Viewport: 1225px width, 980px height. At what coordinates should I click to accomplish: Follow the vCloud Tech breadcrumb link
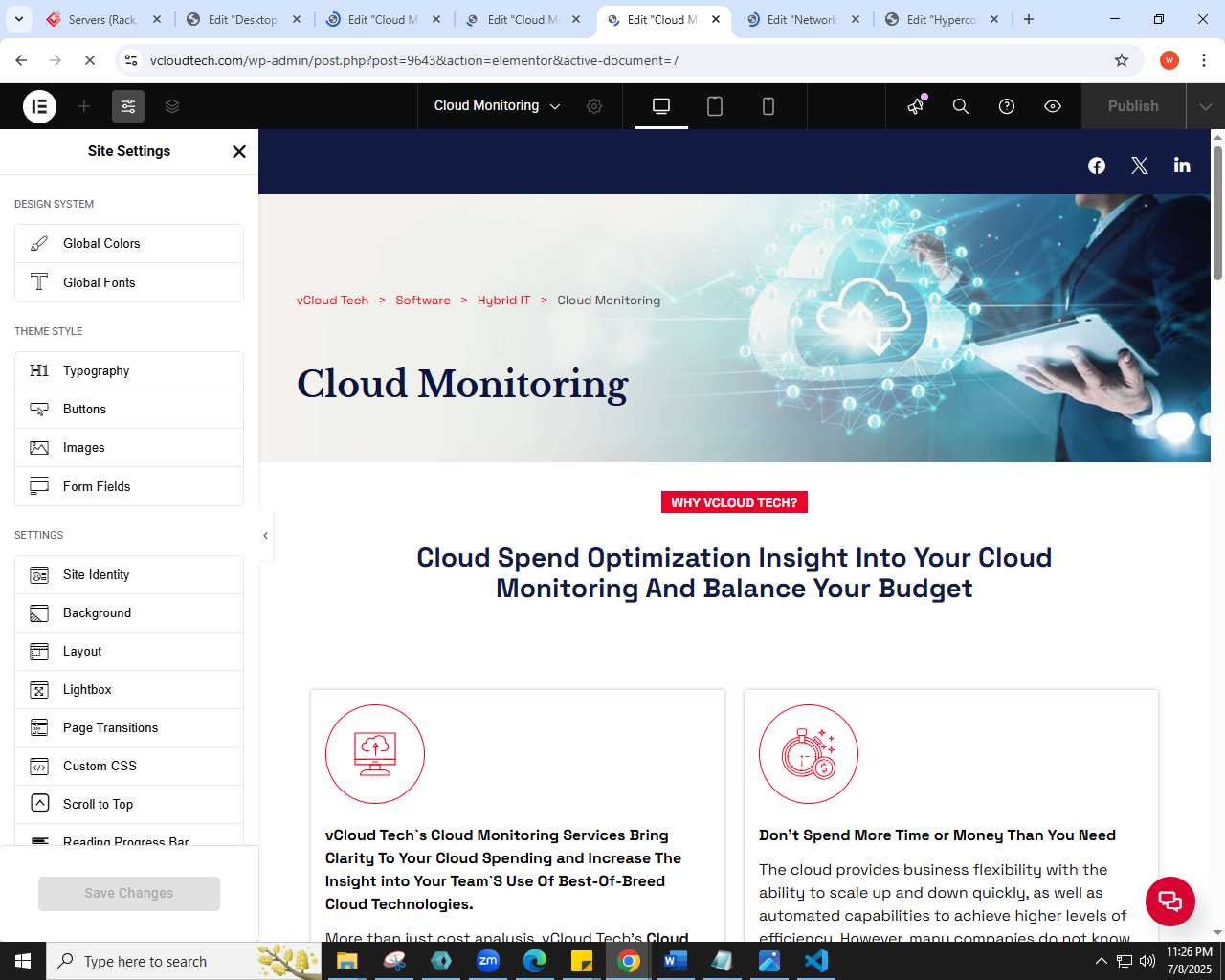click(x=332, y=301)
